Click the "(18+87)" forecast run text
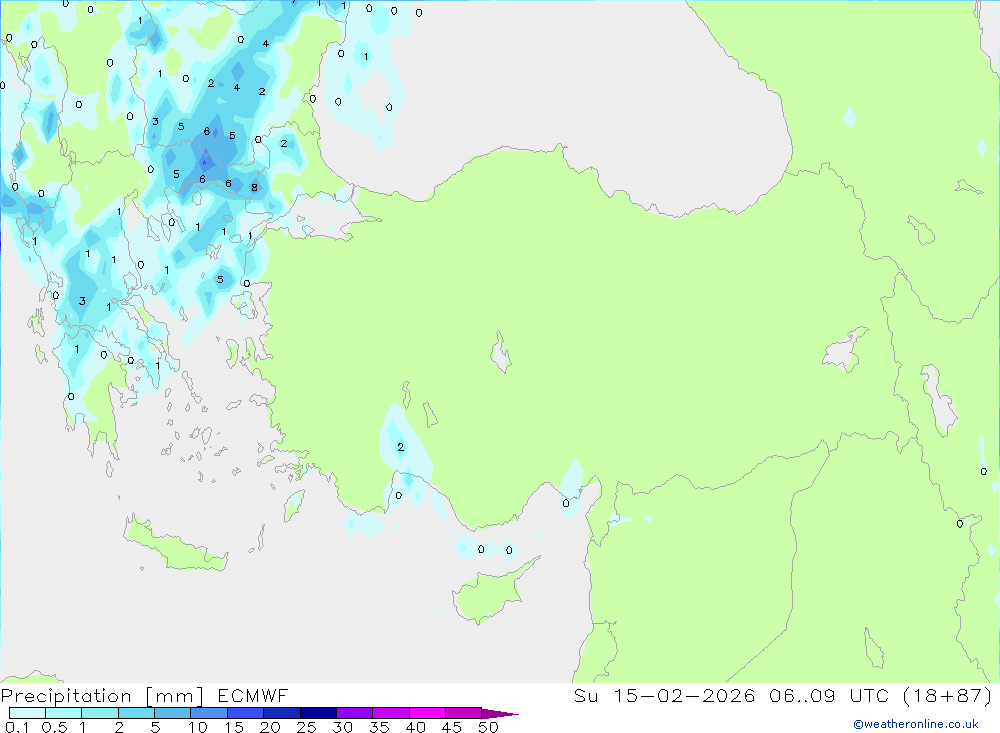The width and height of the screenshot is (1000, 733). pyautogui.click(x=948, y=695)
